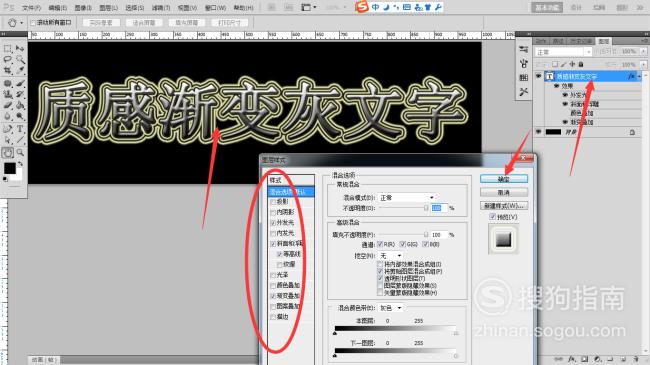
Task: Open the 文件 menu in the menu bar
Action: [x=32, y=8]
